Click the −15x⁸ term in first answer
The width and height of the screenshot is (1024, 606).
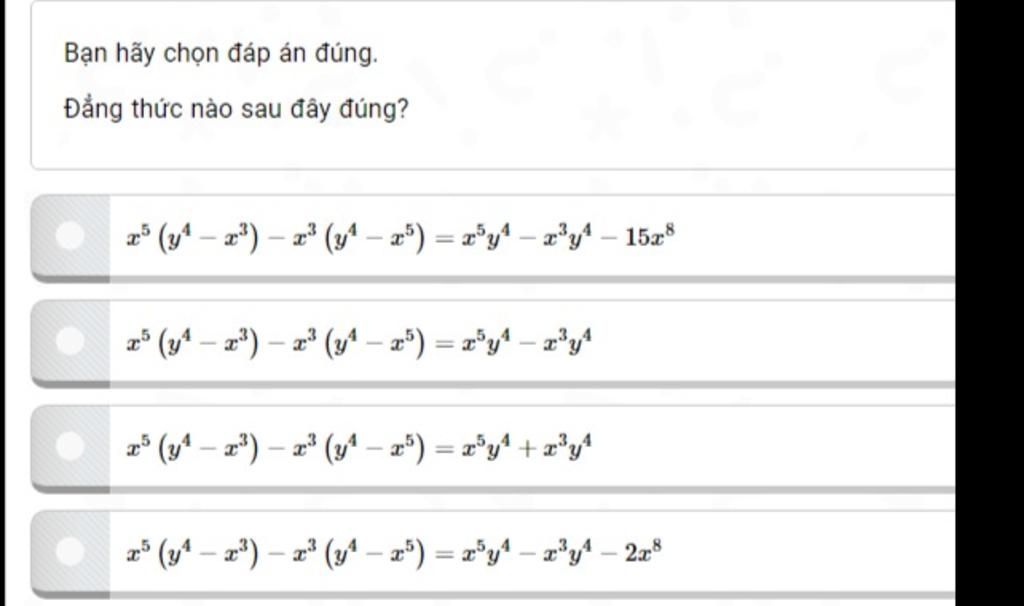click(x=639, y=236)
